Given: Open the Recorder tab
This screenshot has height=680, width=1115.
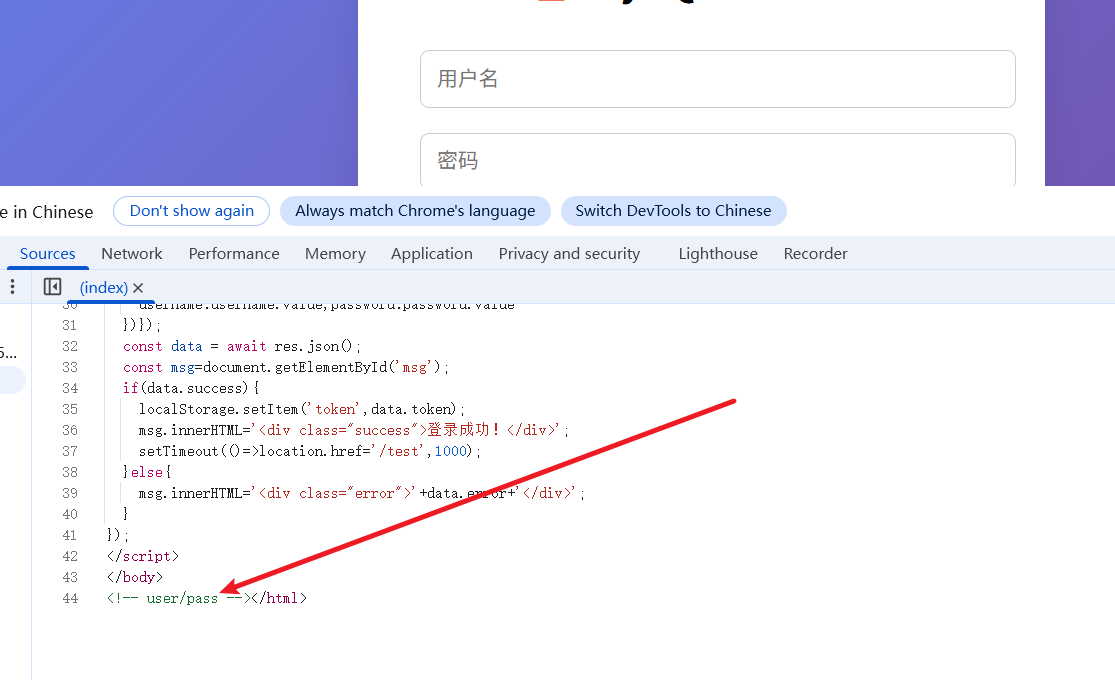Looking at the screenshot, I should pyautogui.click(x=816, y=254).
